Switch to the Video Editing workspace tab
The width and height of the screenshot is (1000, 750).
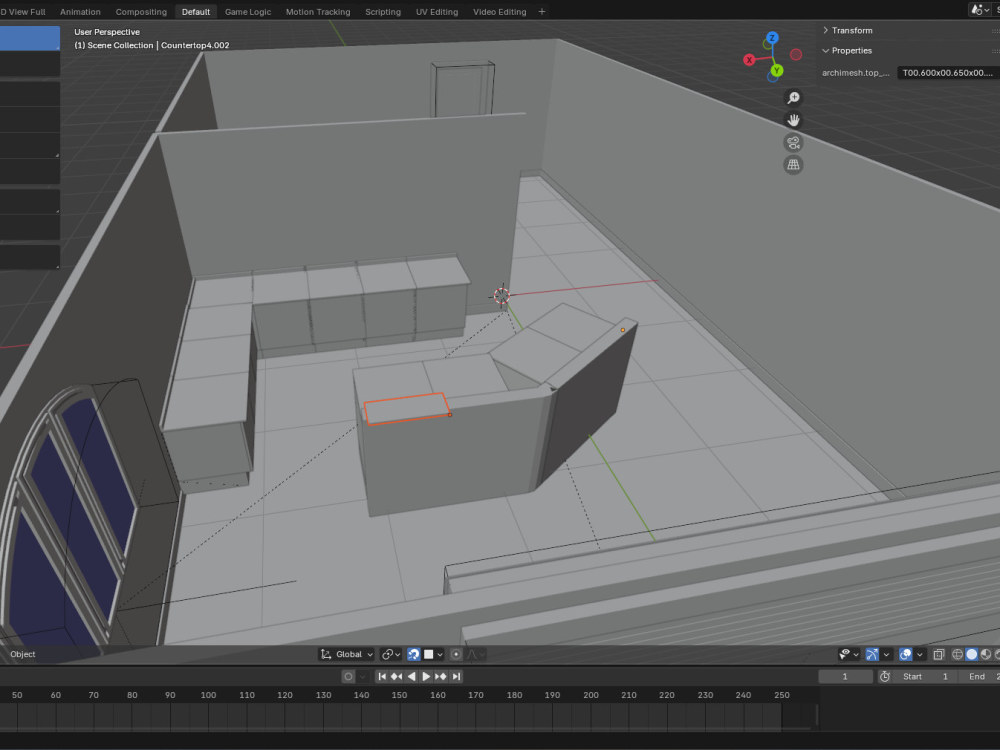[499, 11]
